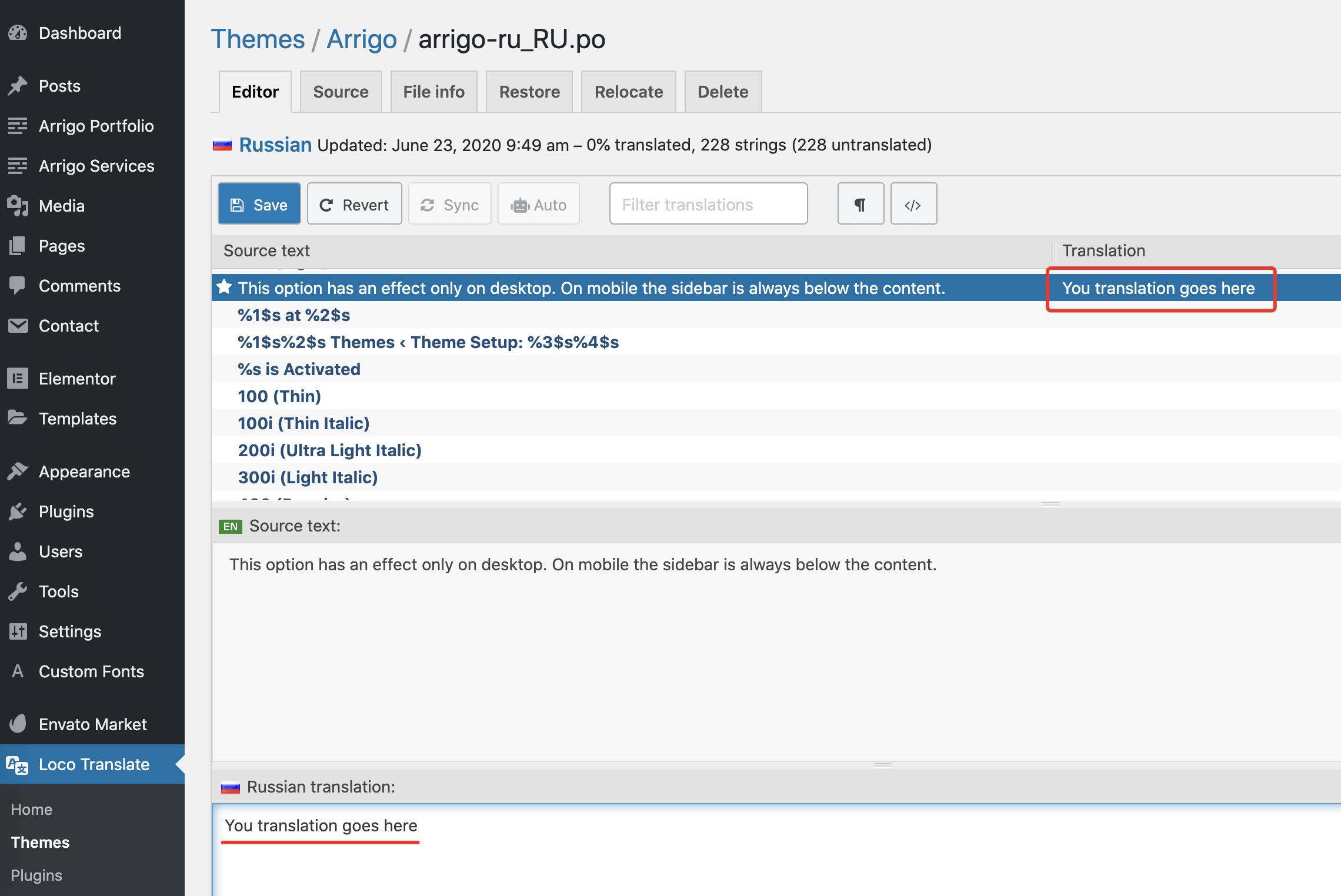Grab the Source text/Translation column divider

click(1053, 251)
